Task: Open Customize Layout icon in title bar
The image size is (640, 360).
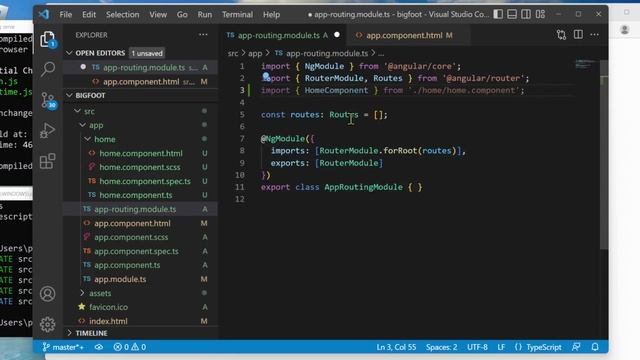Action: 540,14
